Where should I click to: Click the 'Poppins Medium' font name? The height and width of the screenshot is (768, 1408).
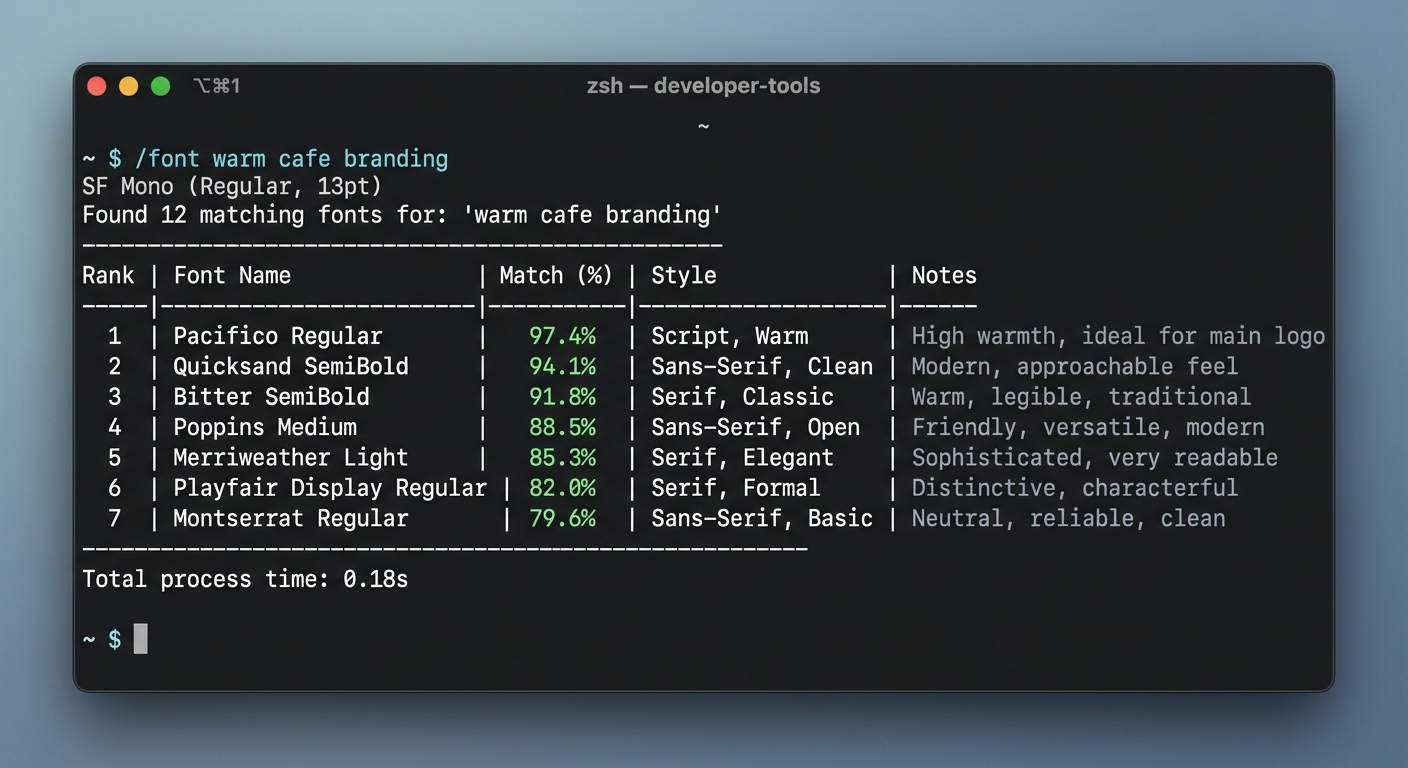[x=265, y=428]
